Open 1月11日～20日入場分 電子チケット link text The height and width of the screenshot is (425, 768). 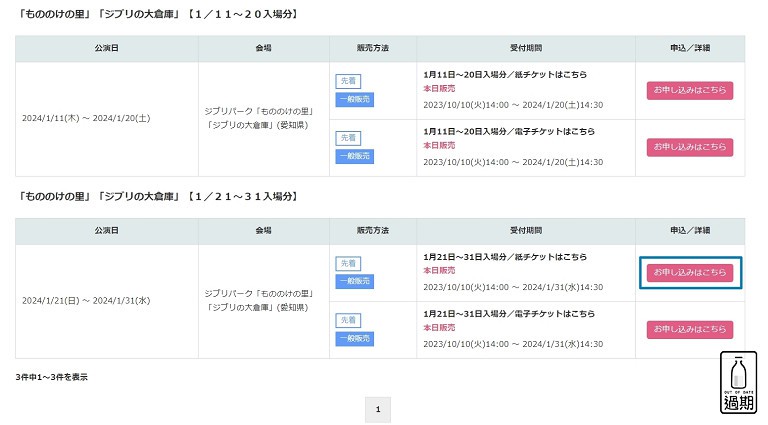(509, 131)
